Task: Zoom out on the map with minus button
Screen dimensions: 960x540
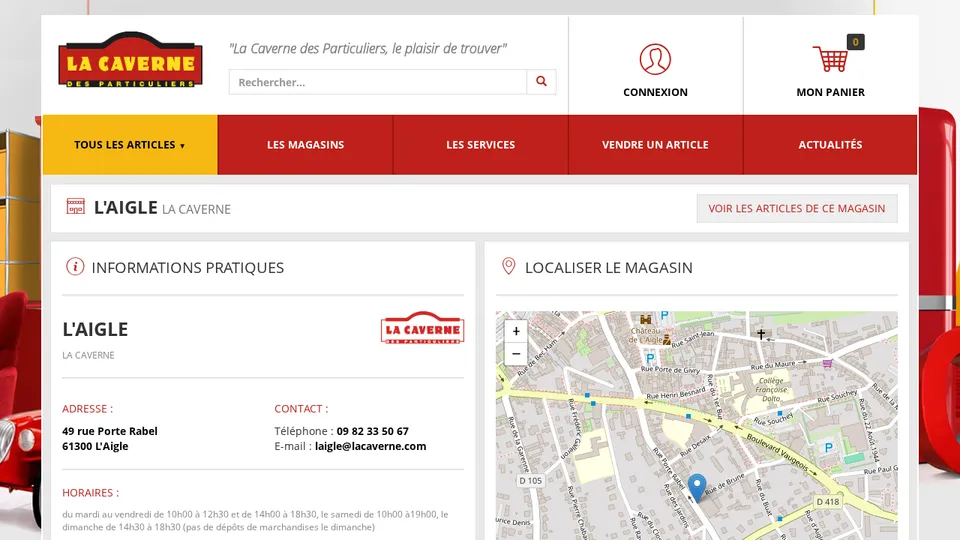Action: (516, 354)
